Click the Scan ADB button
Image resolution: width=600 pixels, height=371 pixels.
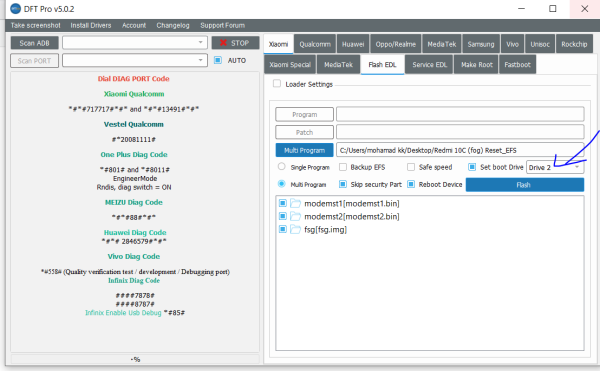[34, 43]
